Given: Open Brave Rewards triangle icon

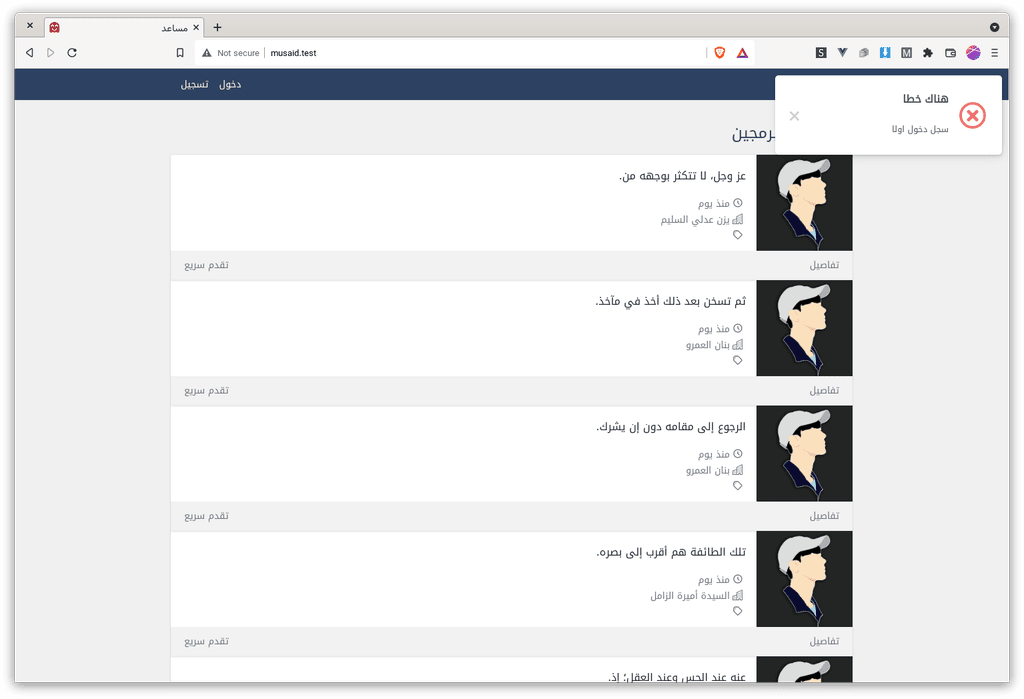Looking at the screenshot, I should [x=742, y=53].
